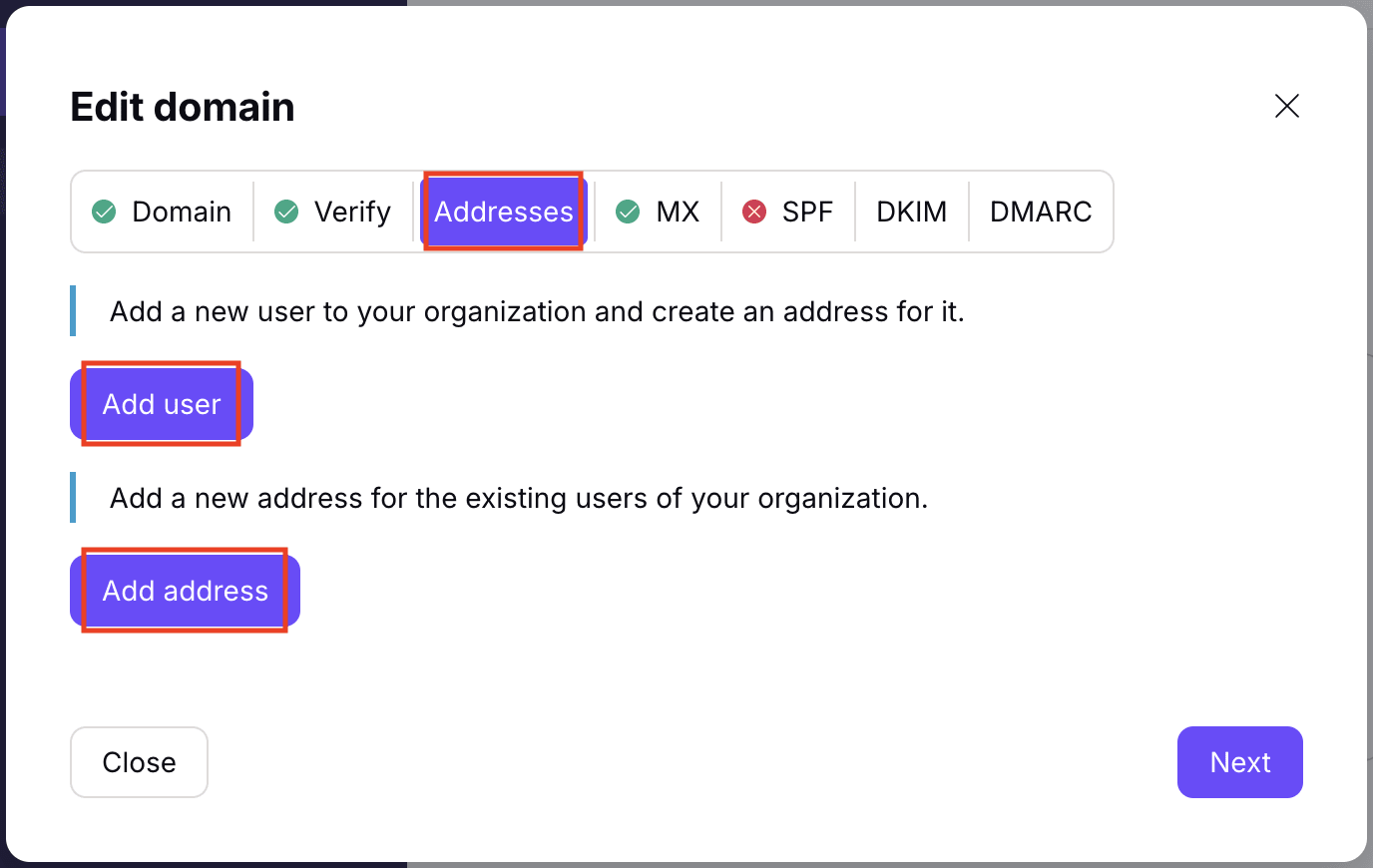Close the Edit domain dialog via Close button
The height and width of the screenshot is (868, 1373).
(x=139, y=762)
